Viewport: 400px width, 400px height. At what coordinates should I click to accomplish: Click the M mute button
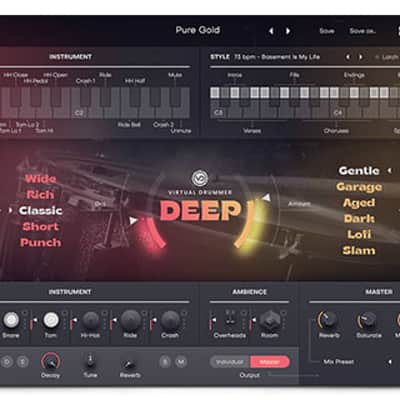pyautogui.click(x=181, y=361)
